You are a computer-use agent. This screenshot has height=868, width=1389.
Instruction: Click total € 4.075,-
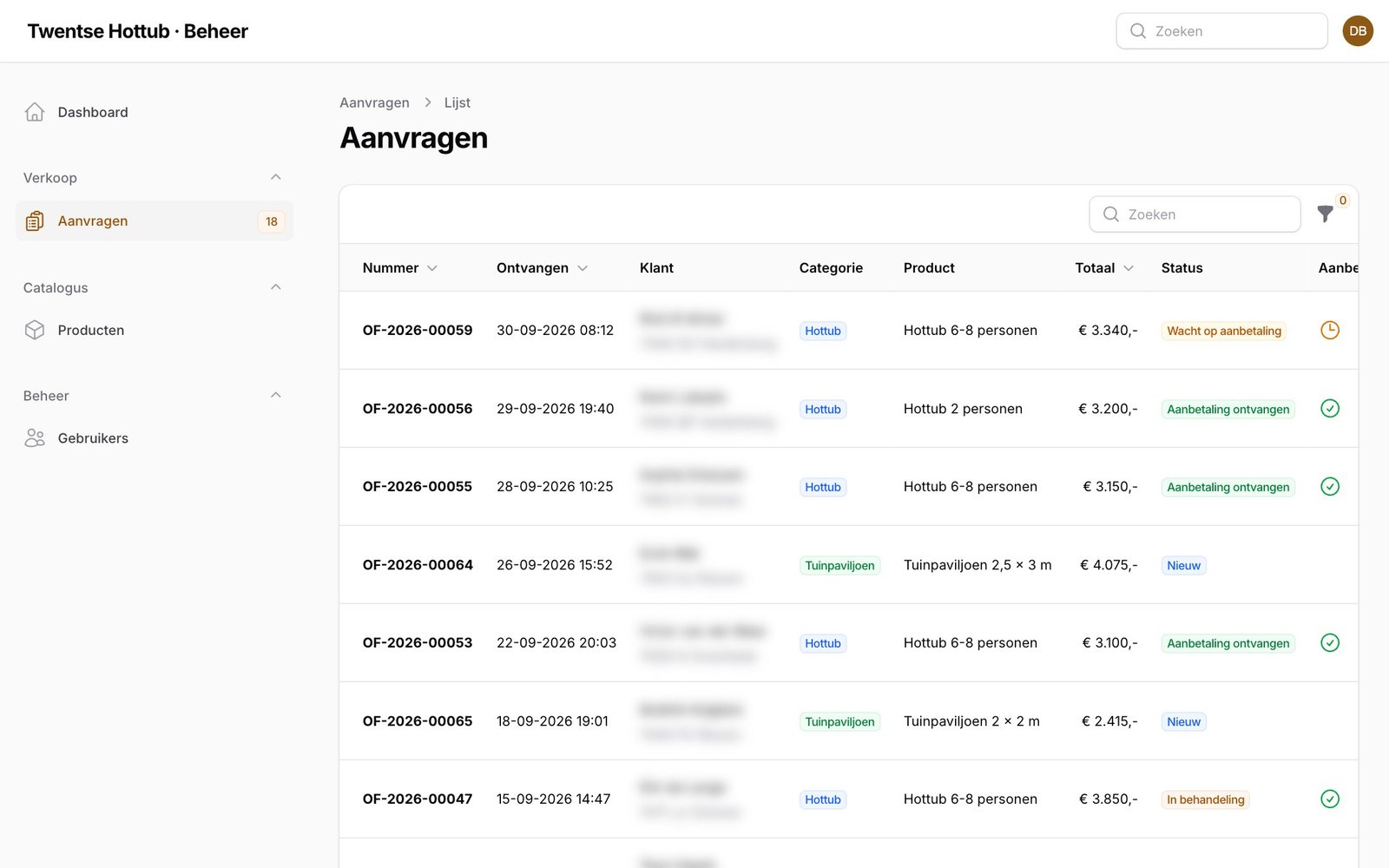(1109, 565)
